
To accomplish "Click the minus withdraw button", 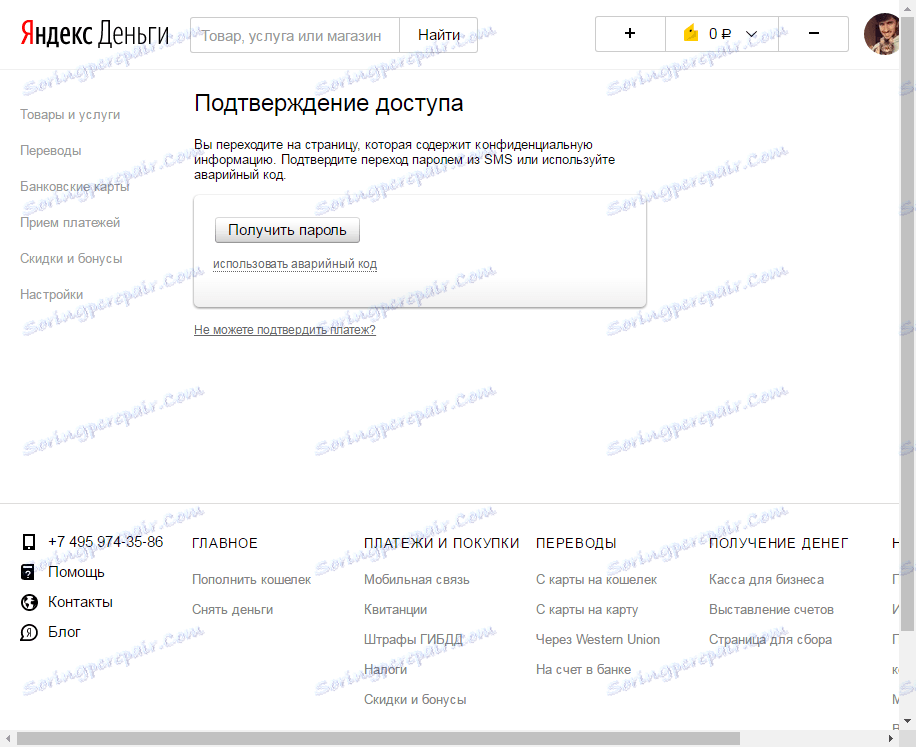I will click(813, 34).
